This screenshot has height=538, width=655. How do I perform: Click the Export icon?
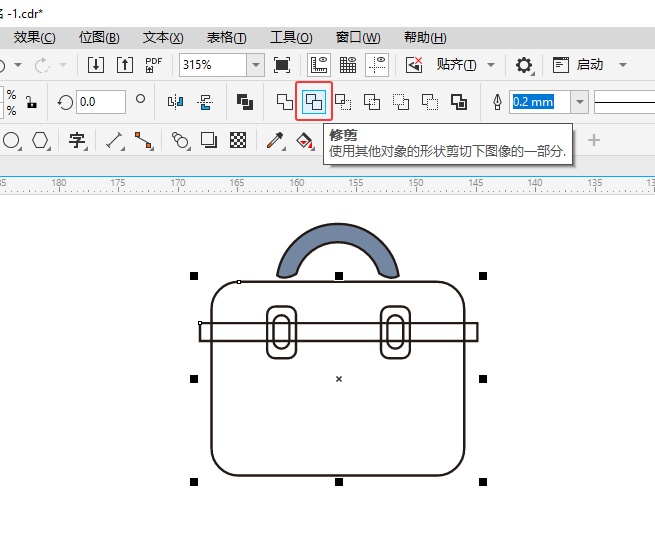tap(125, 65)
